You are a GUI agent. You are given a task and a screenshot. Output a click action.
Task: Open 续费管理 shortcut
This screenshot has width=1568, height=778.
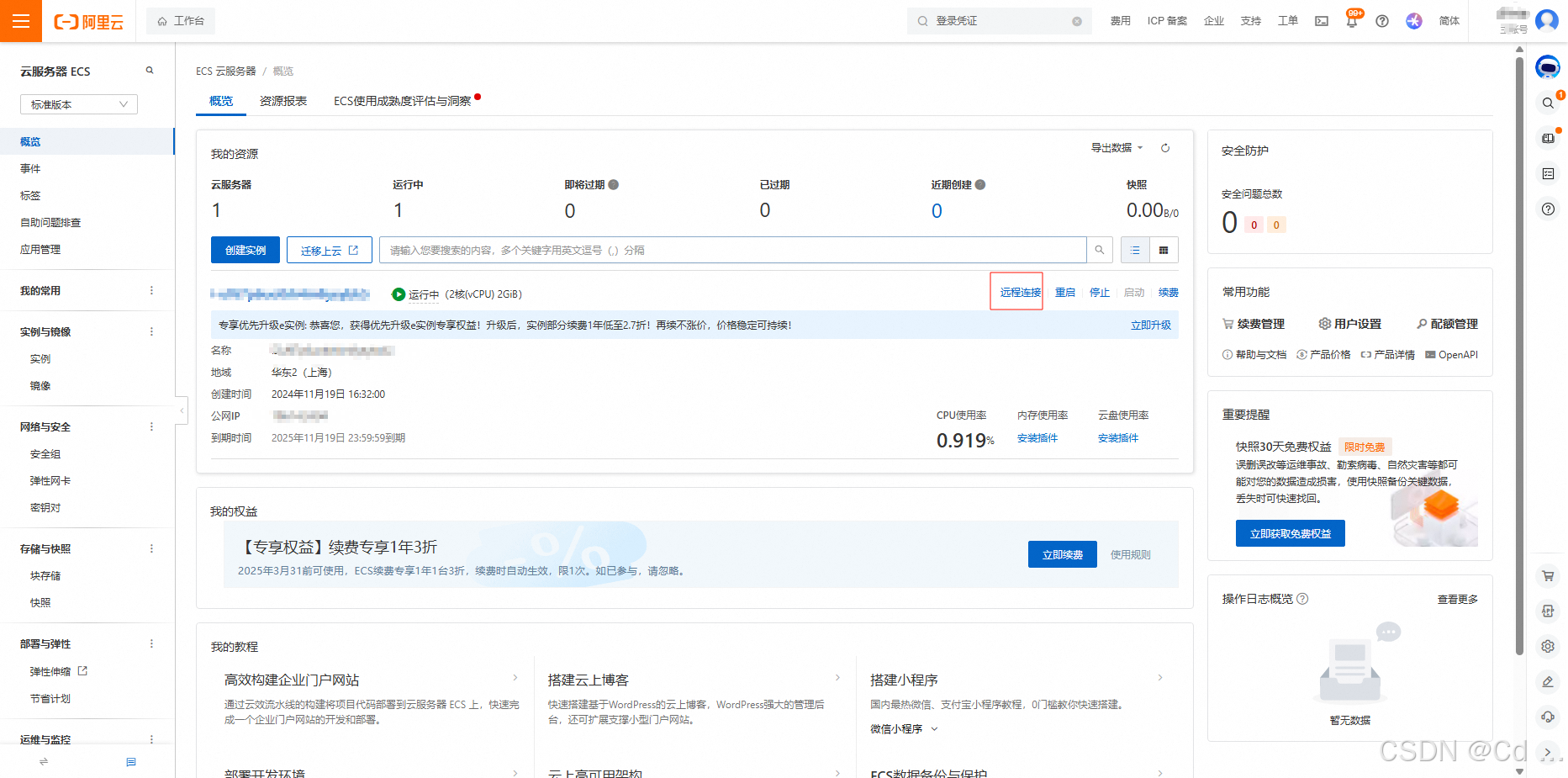[1254, 324]
